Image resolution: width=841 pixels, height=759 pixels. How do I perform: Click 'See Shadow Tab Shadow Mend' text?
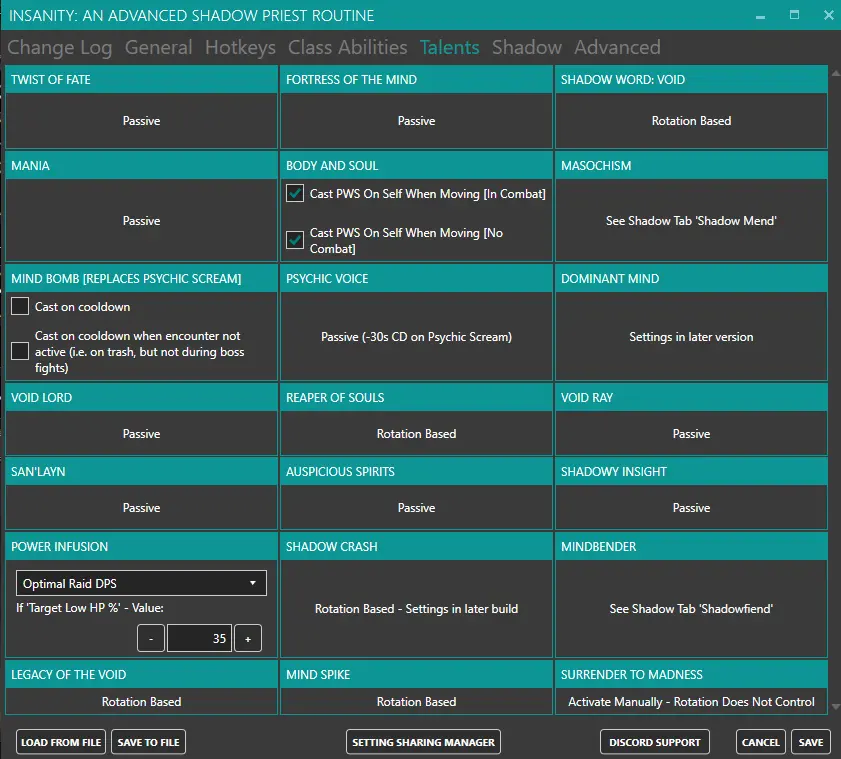pos(691,220)
